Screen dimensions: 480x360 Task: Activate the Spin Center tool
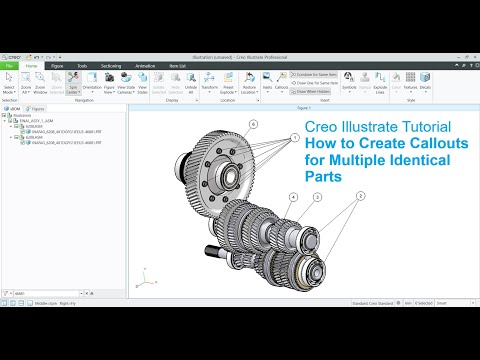pyautogui.click(x=73, y=83)
